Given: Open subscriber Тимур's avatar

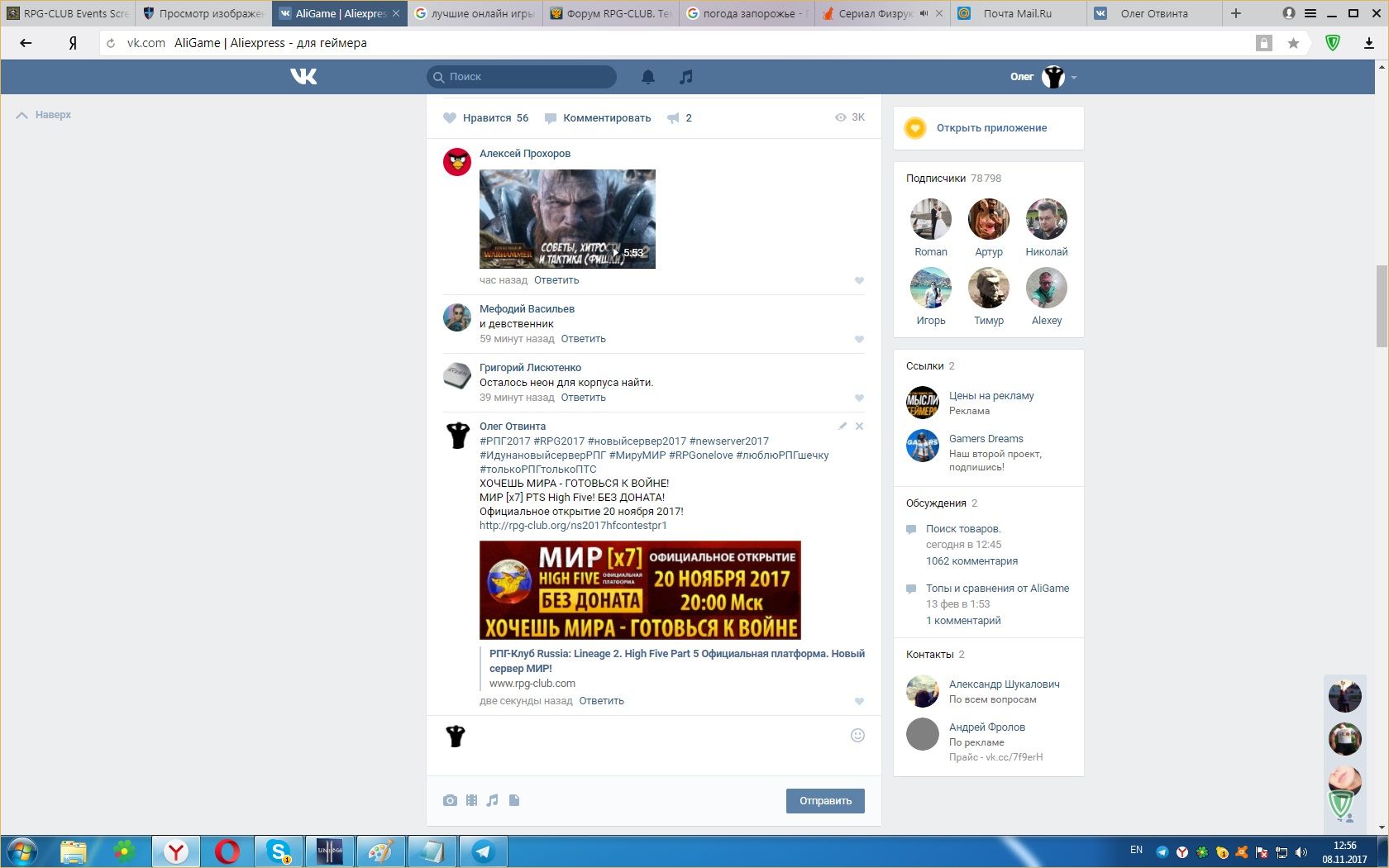Looking at the screenshot, I should tap(989, 288).
